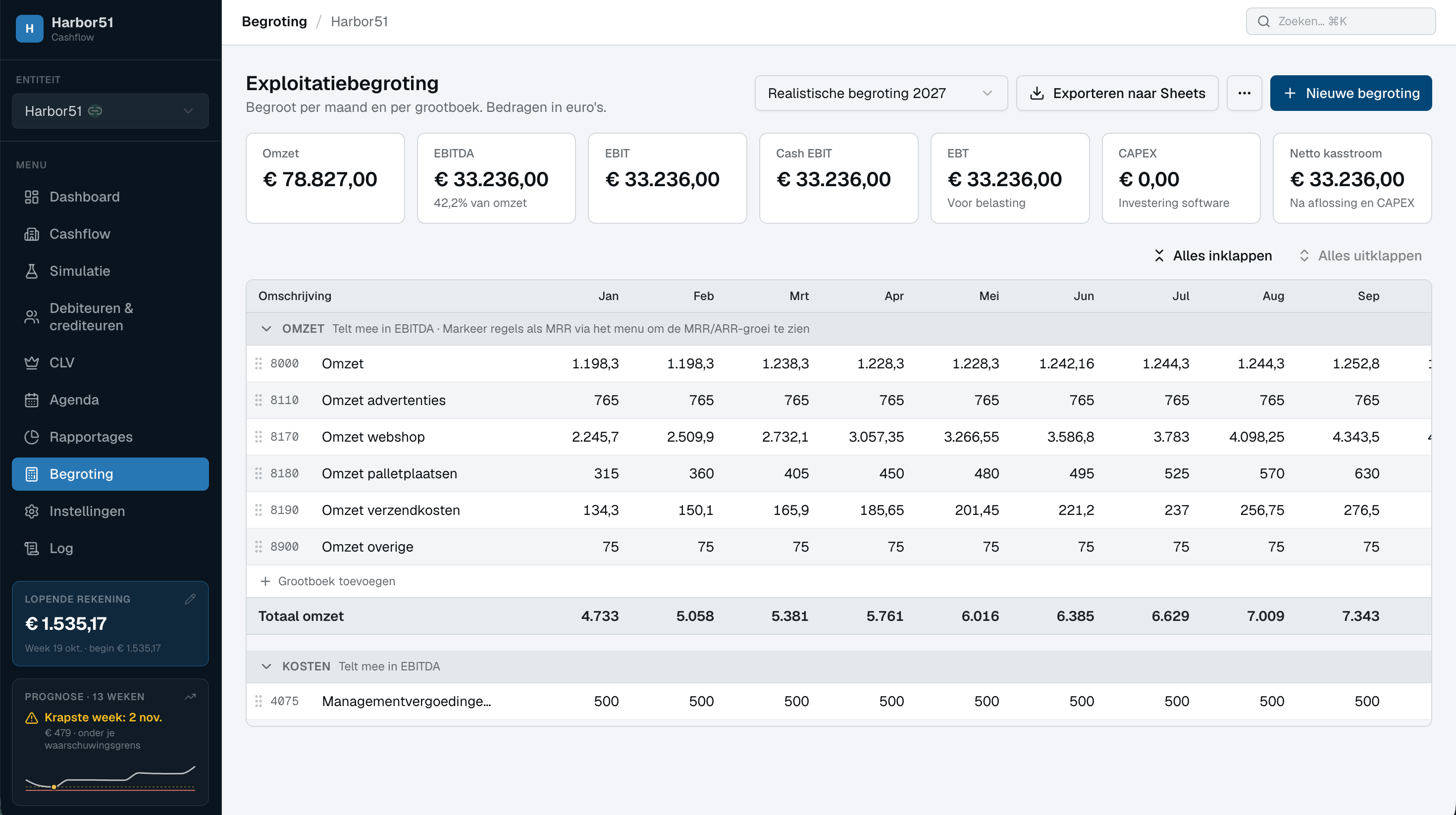Click the drag handle of row 8170 Omzet webshop
The height and width of the screenshot is (815, 1456).
click(259, 437)
